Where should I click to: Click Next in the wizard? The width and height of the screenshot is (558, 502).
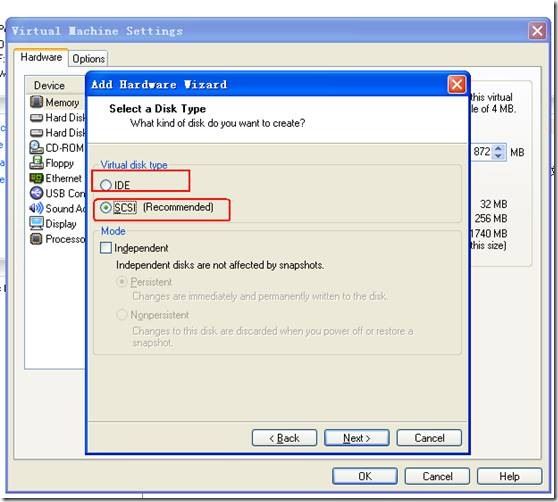(x=357, y=438)
